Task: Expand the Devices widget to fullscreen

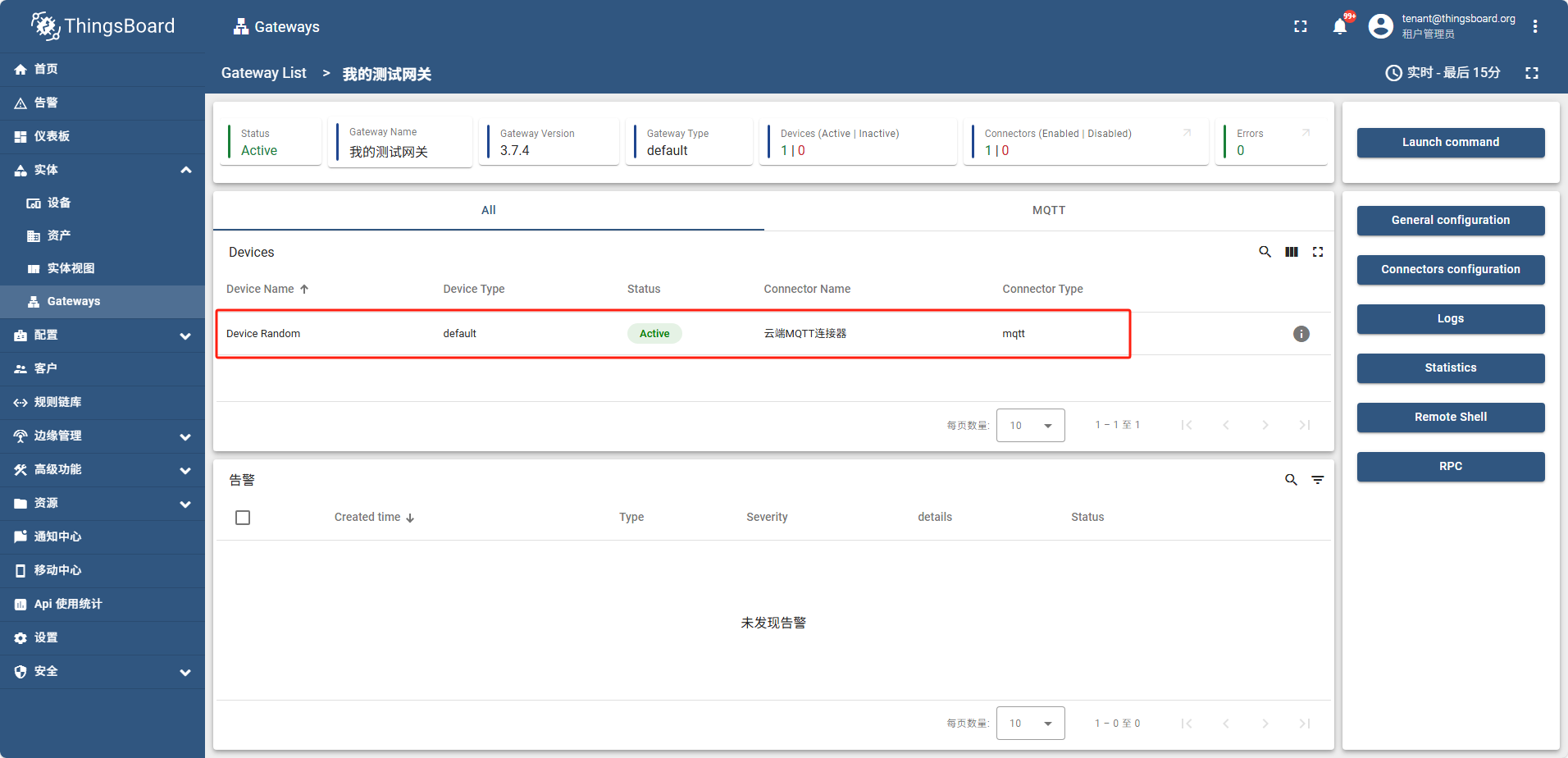Action: click(x=1317, y=252)
